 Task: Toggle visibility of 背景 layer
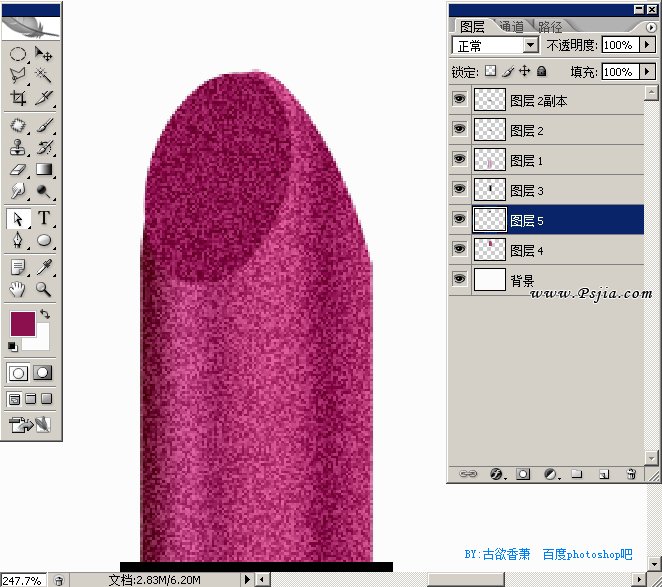click(460, 279)
